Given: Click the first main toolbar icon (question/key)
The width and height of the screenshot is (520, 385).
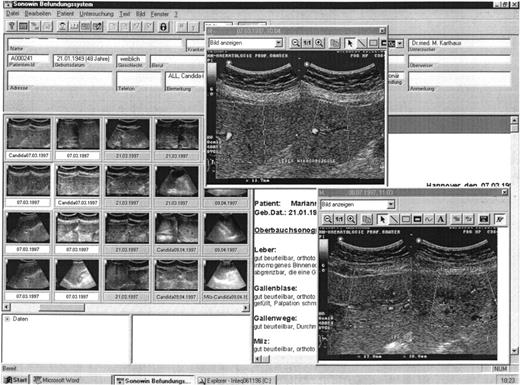Looking at the screenshot, I should pos(12,26).
